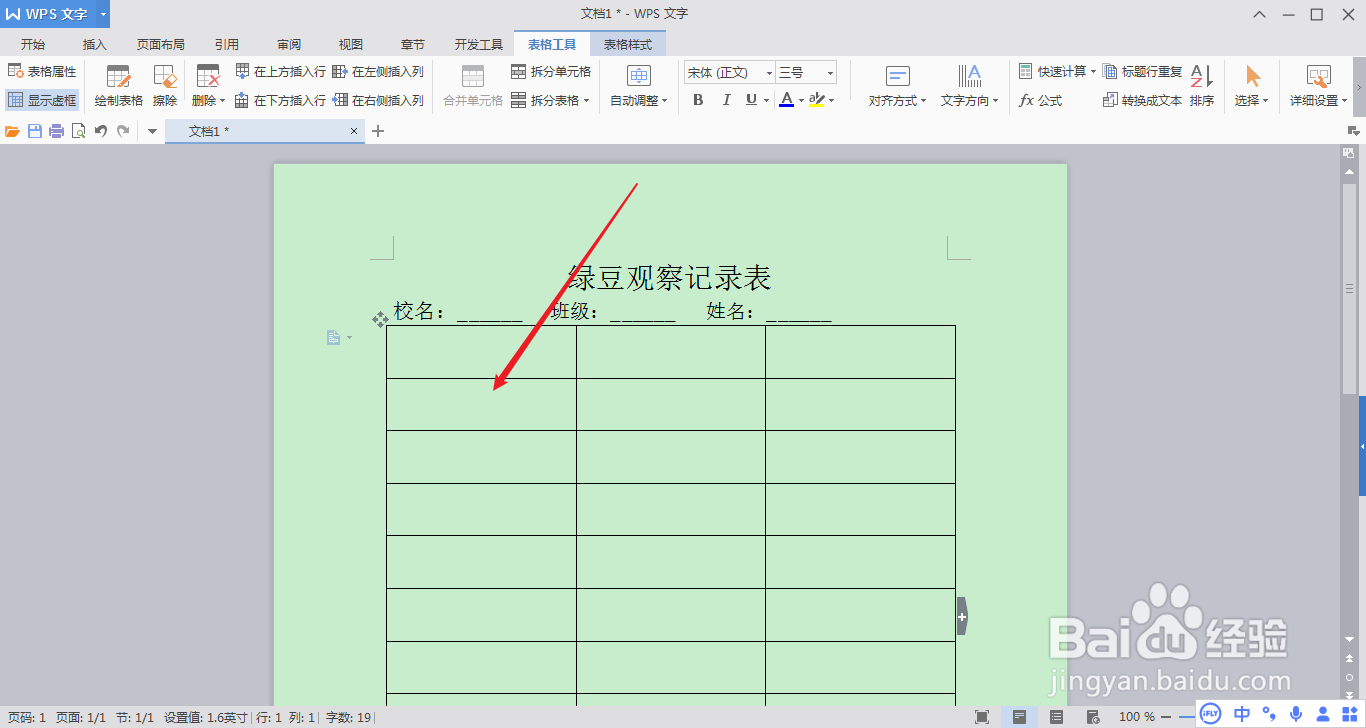This screenshot has width=1366, height=728.
Task: Insert row above (在上方插入行)
Action: (x=281, y=72)
